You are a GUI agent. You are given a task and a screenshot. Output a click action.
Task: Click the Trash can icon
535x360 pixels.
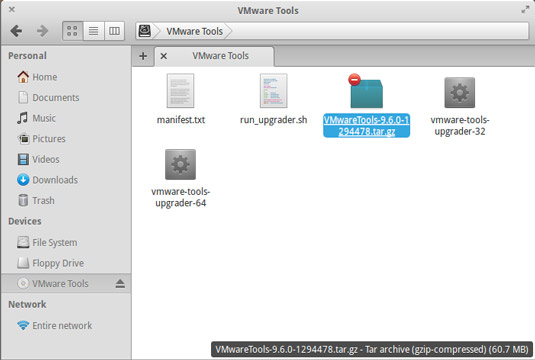23,200
